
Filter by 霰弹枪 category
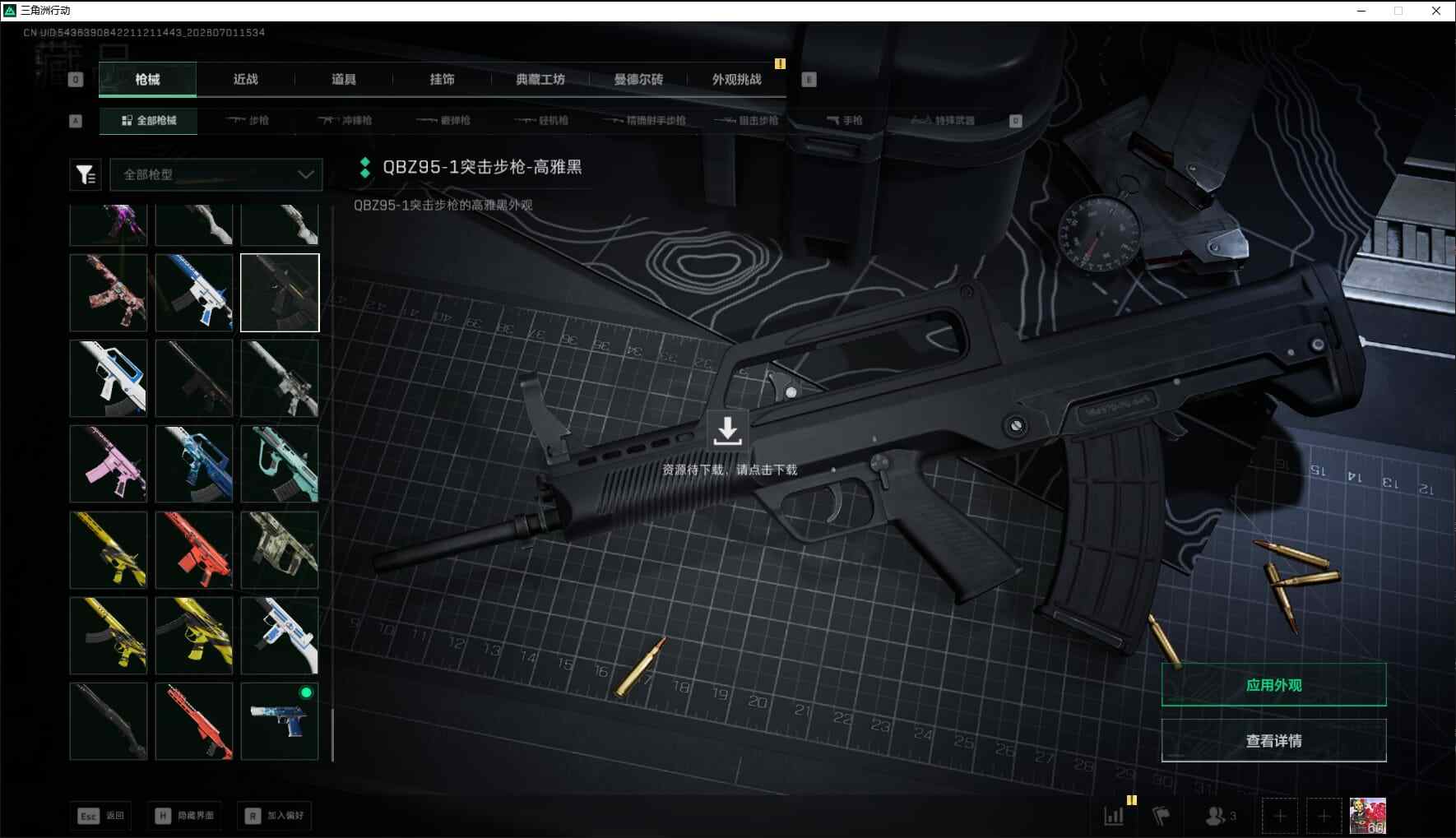443,121
